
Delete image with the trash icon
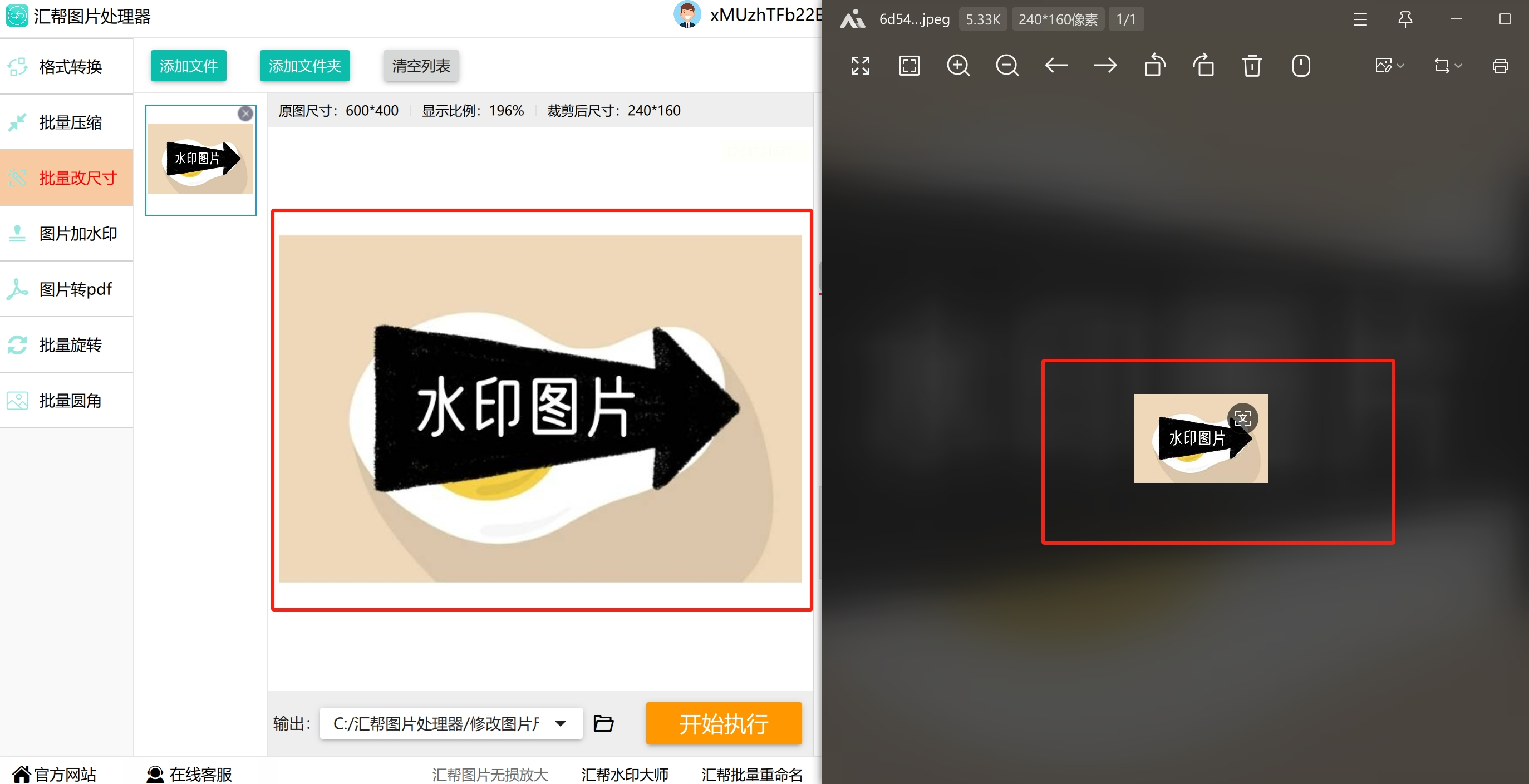1252,65
